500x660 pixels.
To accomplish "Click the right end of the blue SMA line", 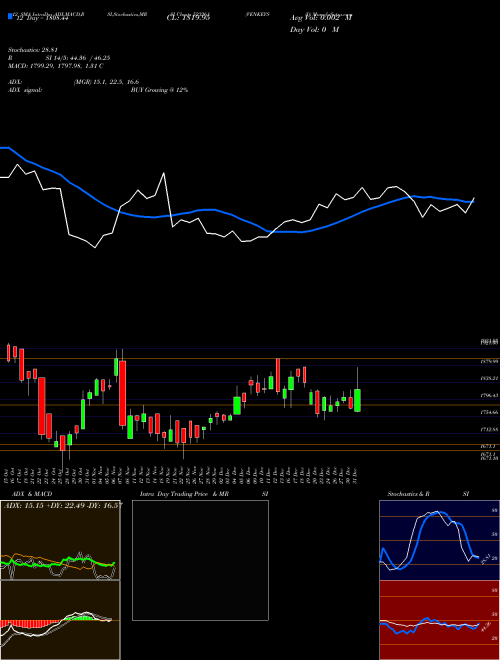I will click(472, 201).
